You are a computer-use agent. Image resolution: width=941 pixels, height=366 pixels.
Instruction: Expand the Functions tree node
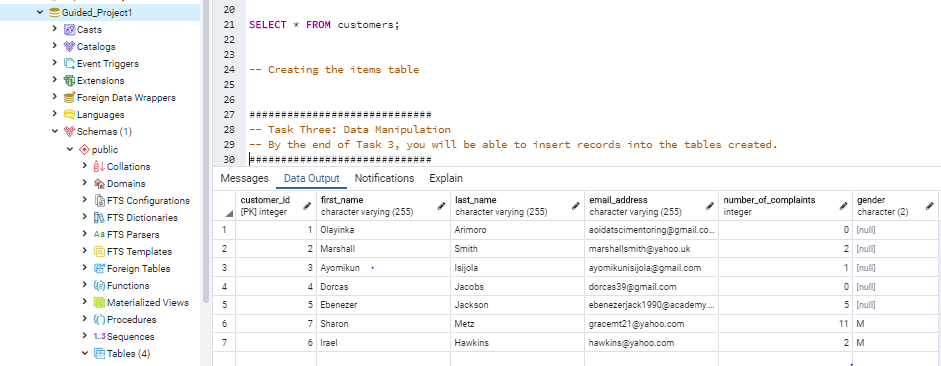85,286
